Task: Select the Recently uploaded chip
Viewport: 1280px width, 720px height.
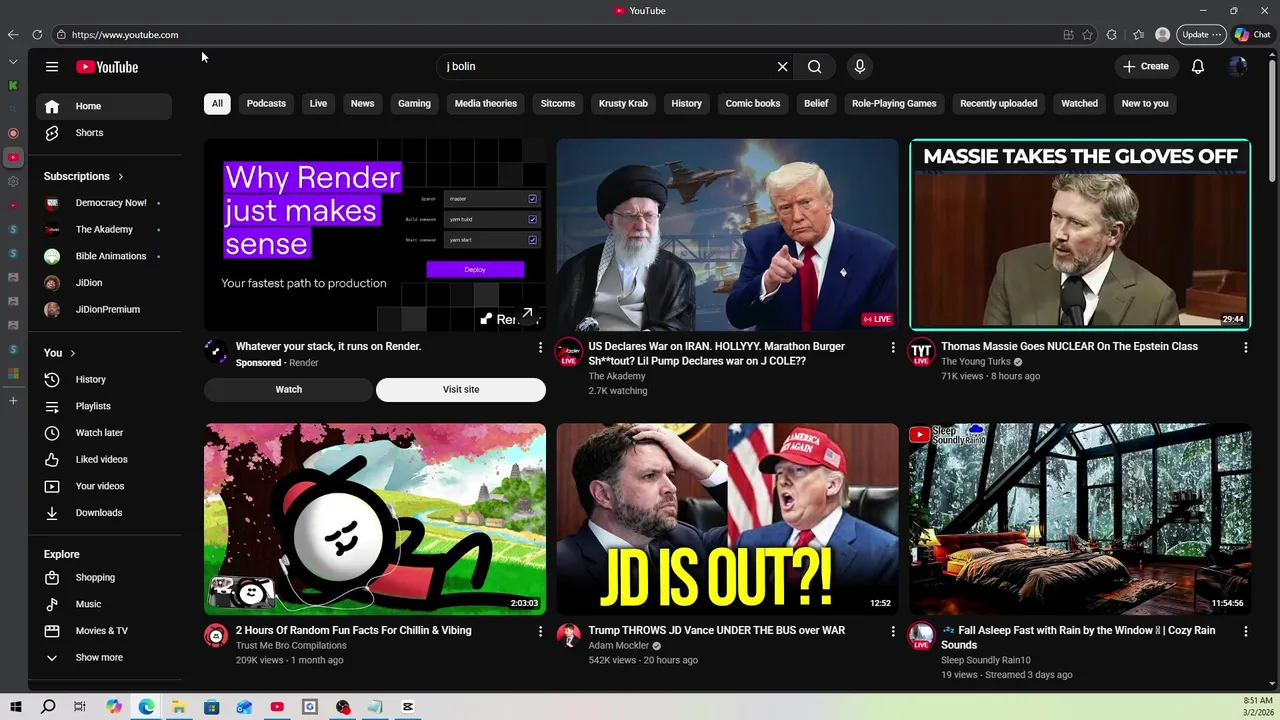Action: (x=999, y=104)
